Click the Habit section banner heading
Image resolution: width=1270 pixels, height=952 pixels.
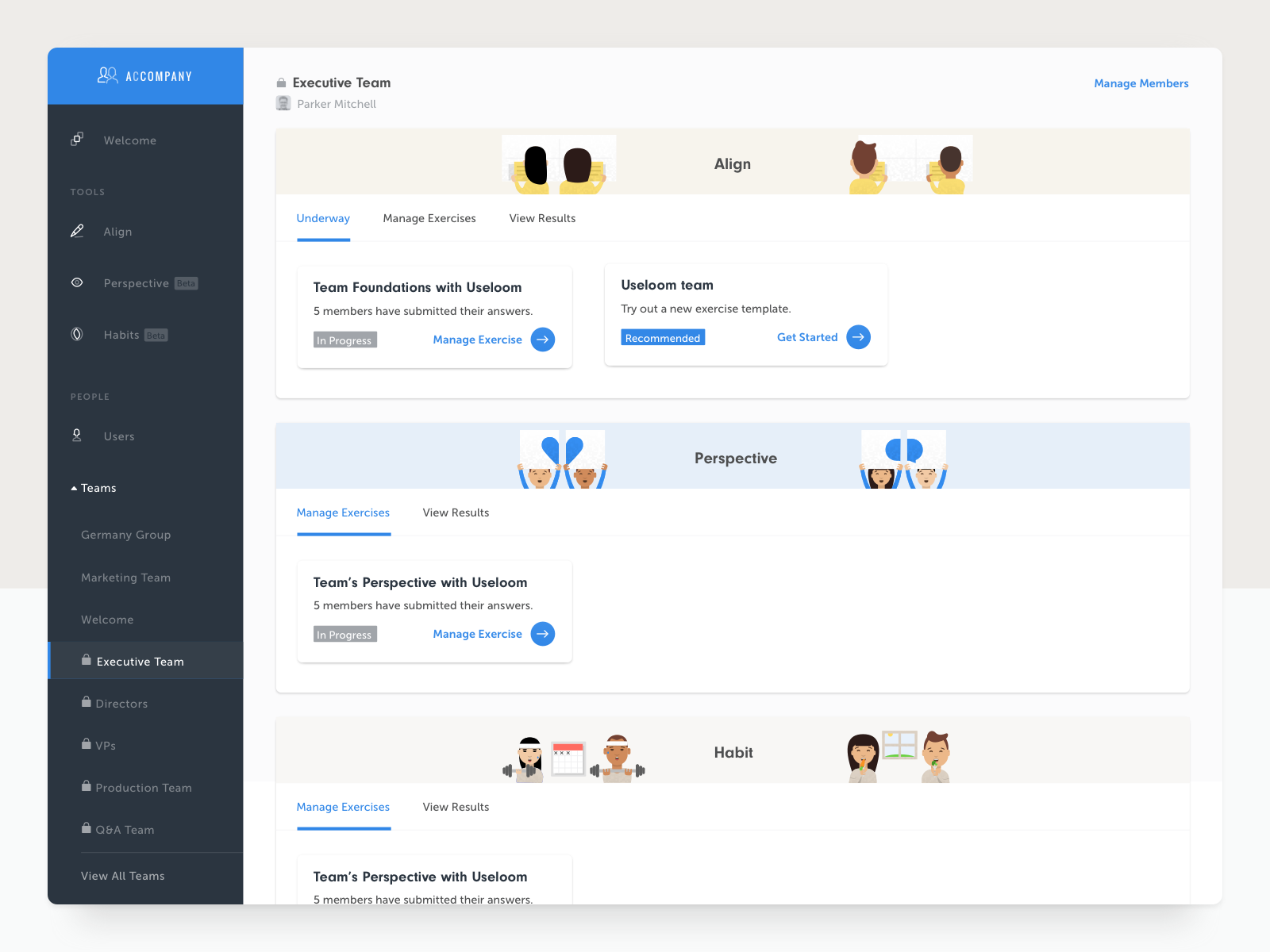(733, 753)
